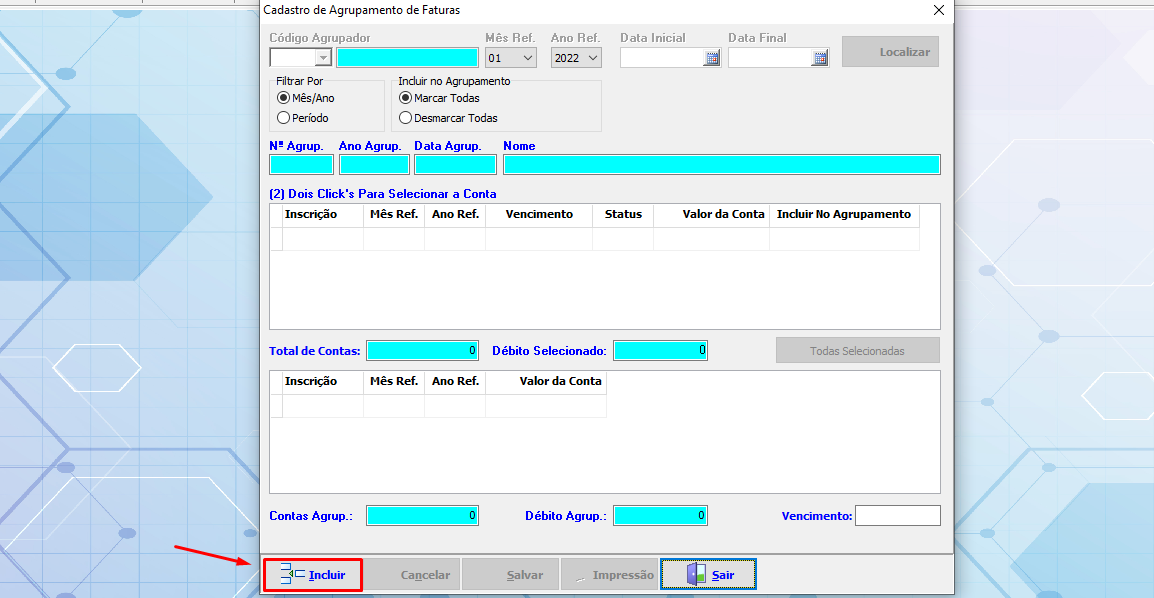Viewport: 1154px width, 598px height.
Task: Select the Período filter option
Action: 284,118
